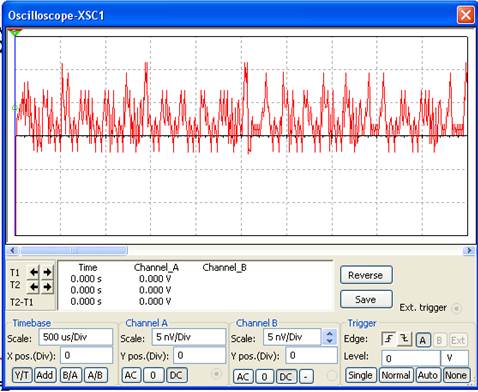Click the Save button
Image resolution: width=478 pixels, height=392 pixels.
[366, 299]
